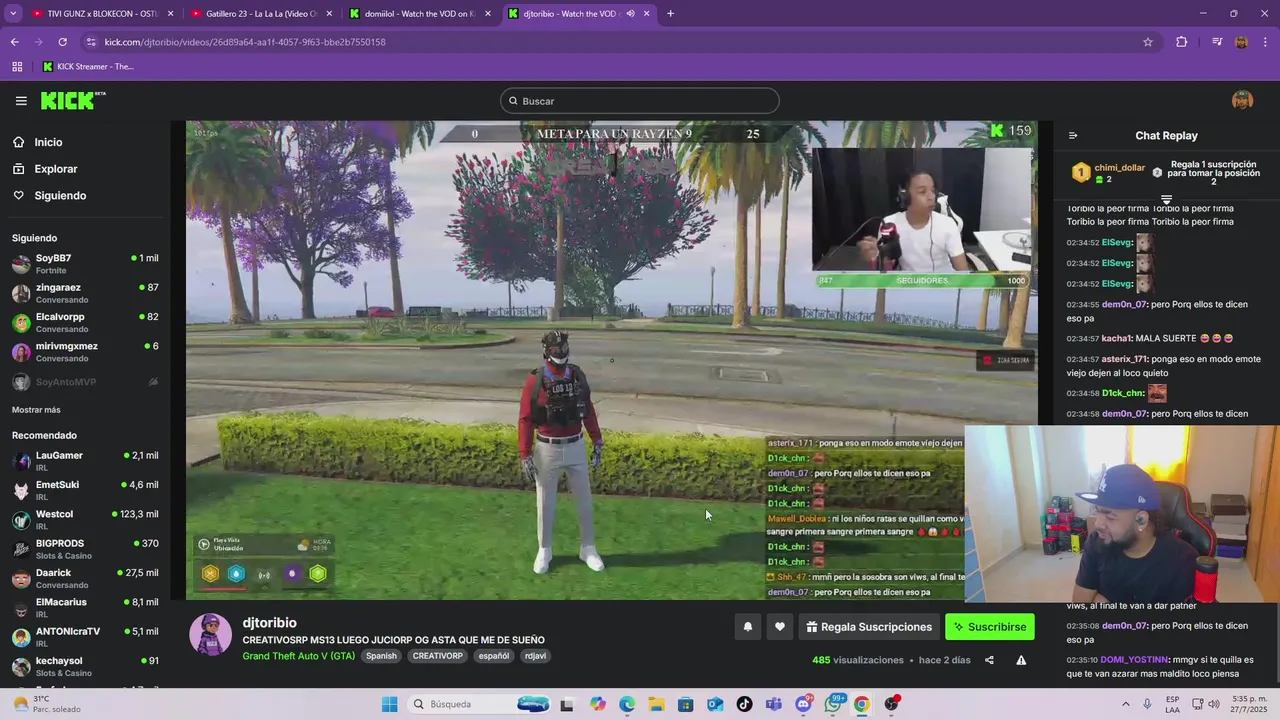Open Grand Theft Auto V category link
The image size is (1280, 720).
[x=298, y=656]
